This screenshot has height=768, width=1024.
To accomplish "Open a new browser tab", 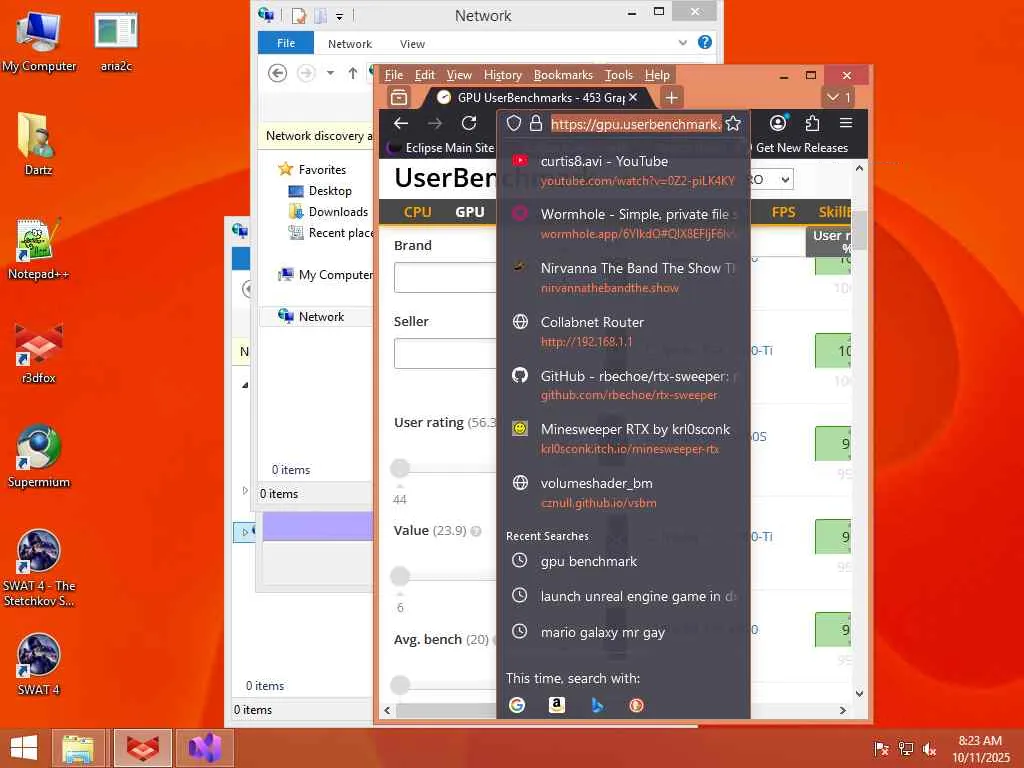I will (x=671, y=98).
